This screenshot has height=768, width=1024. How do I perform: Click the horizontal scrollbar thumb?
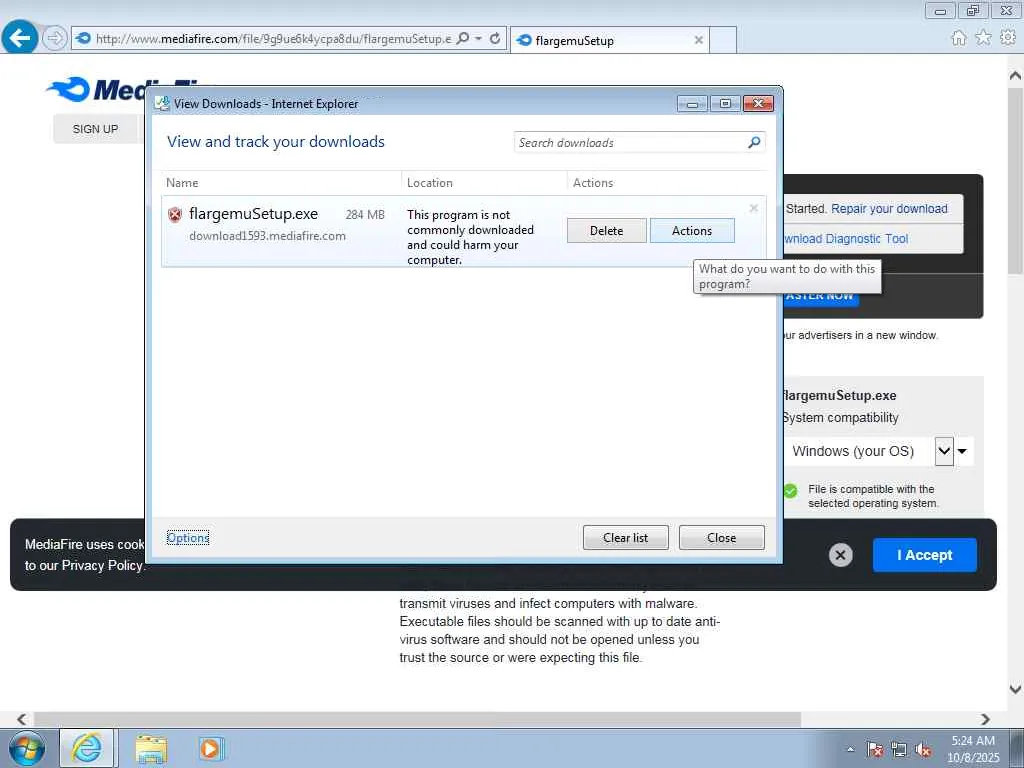417,719
